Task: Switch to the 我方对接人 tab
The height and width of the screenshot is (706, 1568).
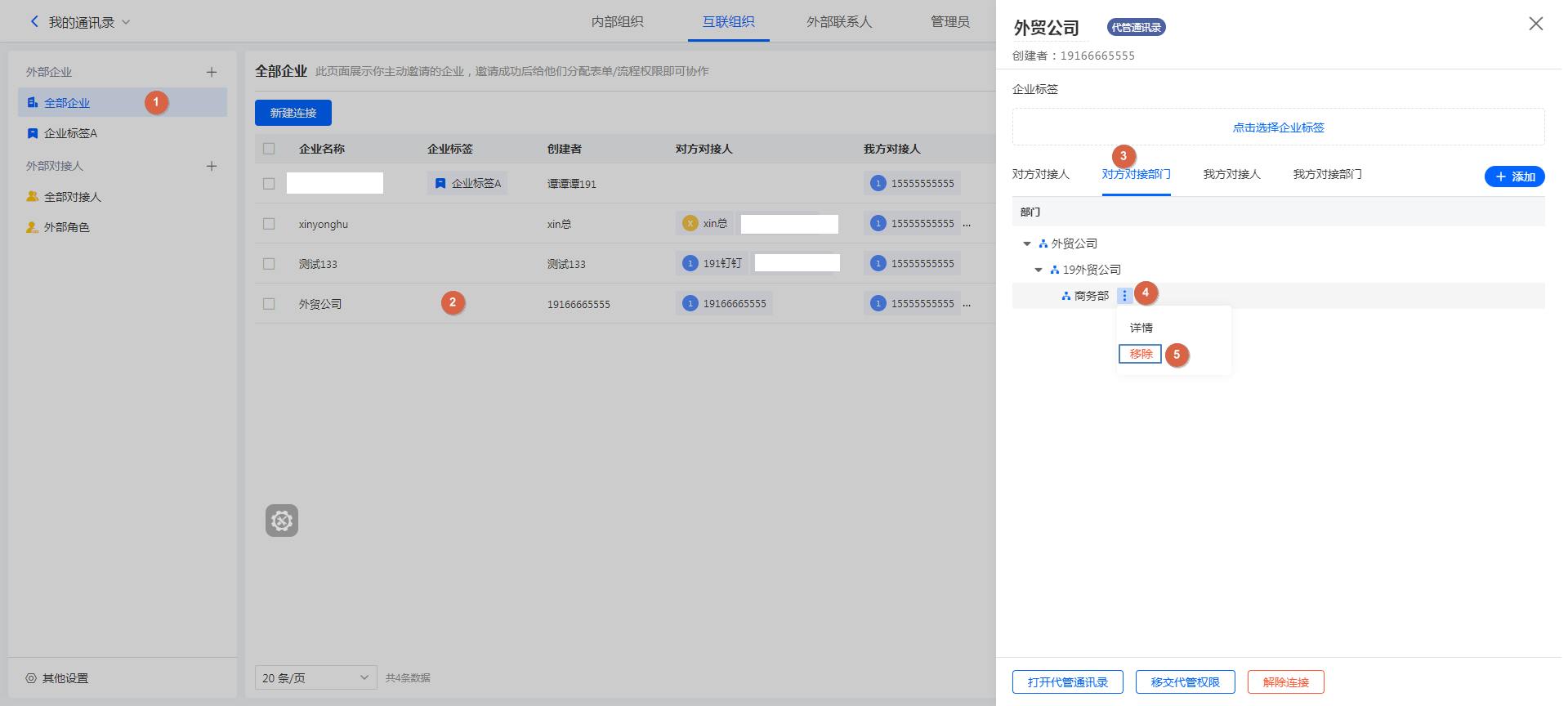Action: (1231, 174)
